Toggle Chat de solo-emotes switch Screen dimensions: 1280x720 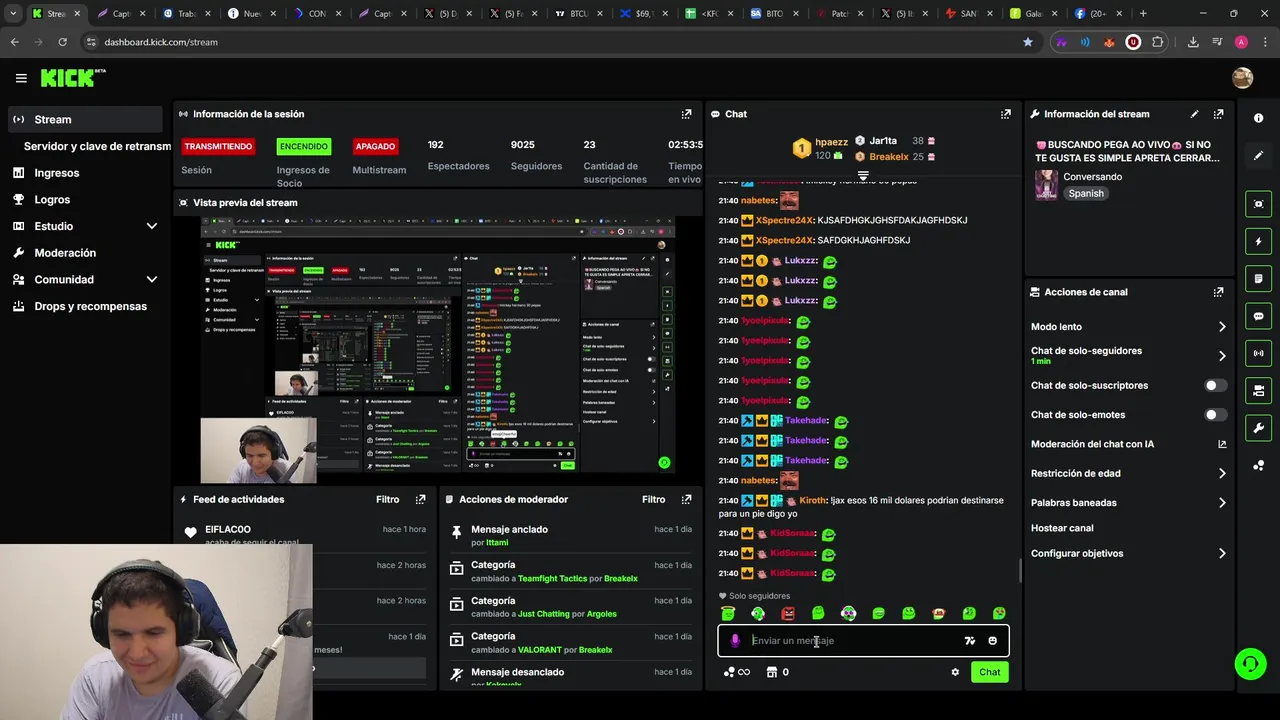(x=1215, y=414)
